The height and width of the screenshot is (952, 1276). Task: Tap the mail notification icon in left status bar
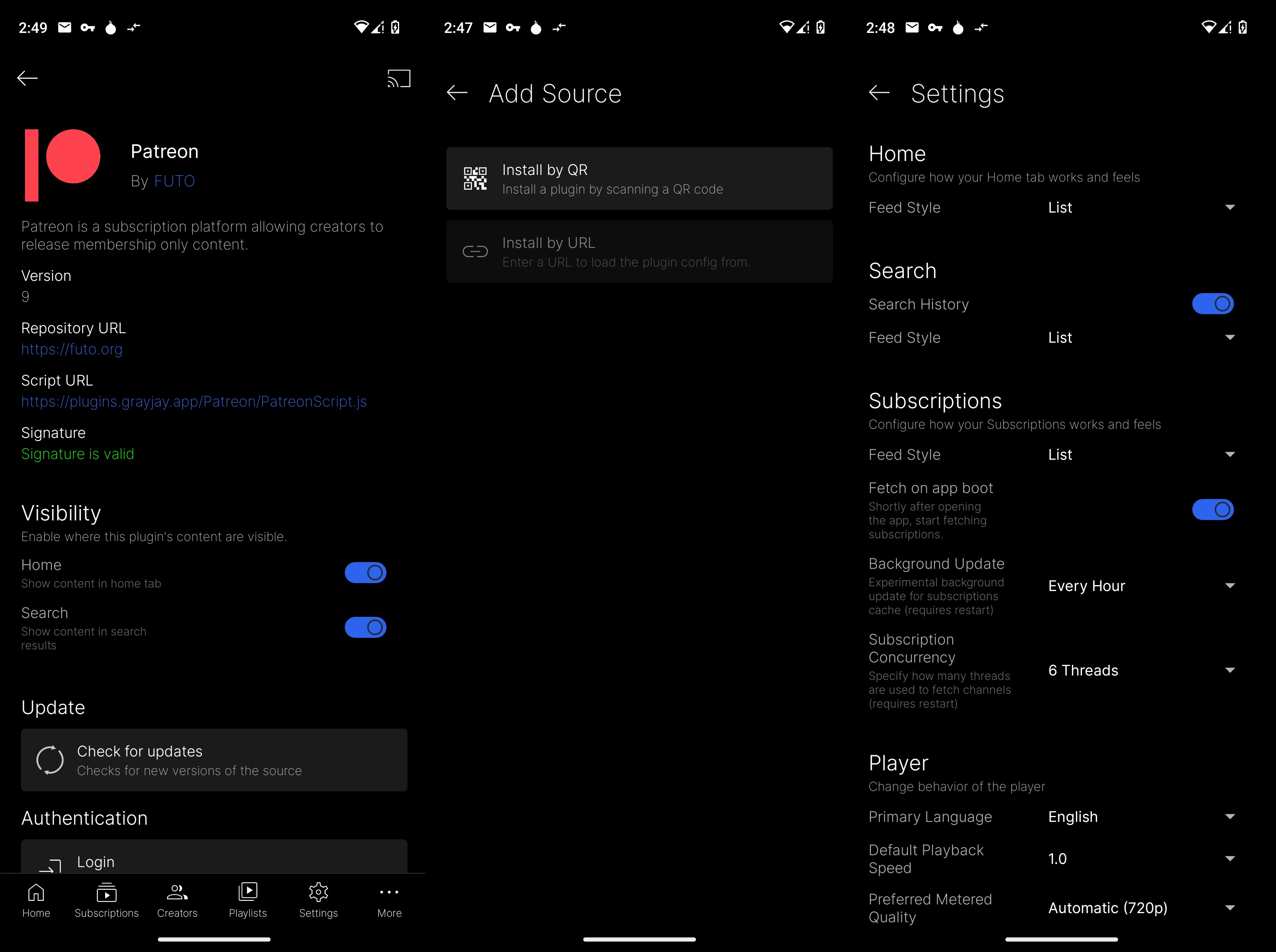(x=65, y=27)
